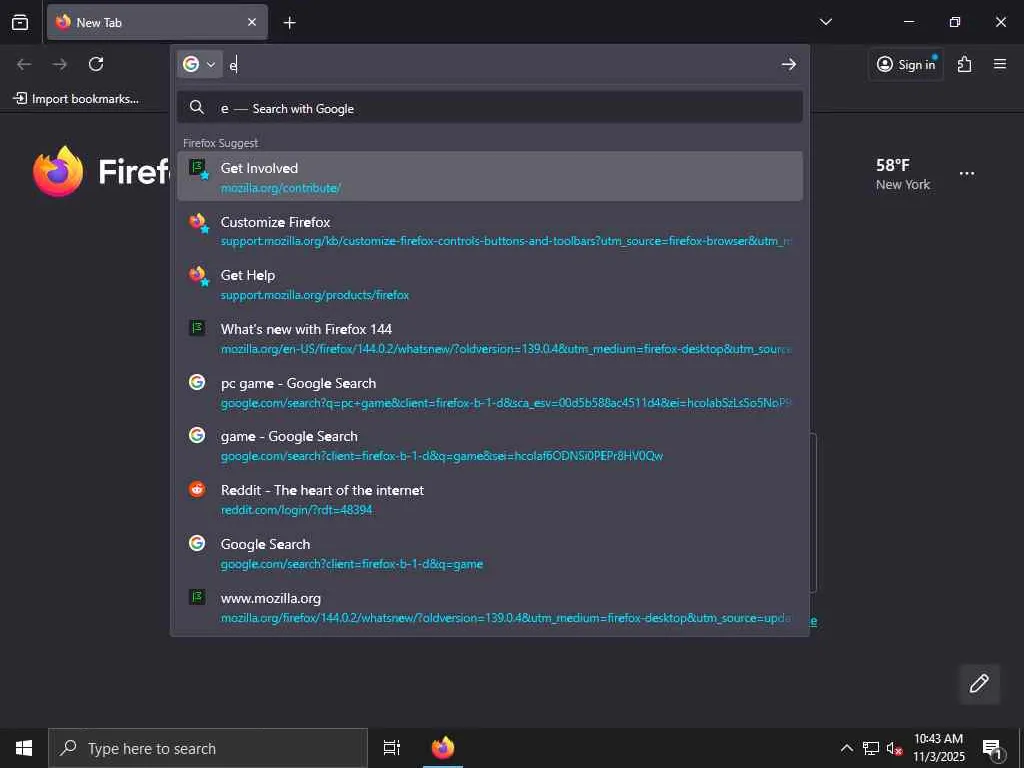The image size is (1024, 768).
Task: Click Firefox bookmark icon beside Customize Firefox
Action: tap(199, 223)
